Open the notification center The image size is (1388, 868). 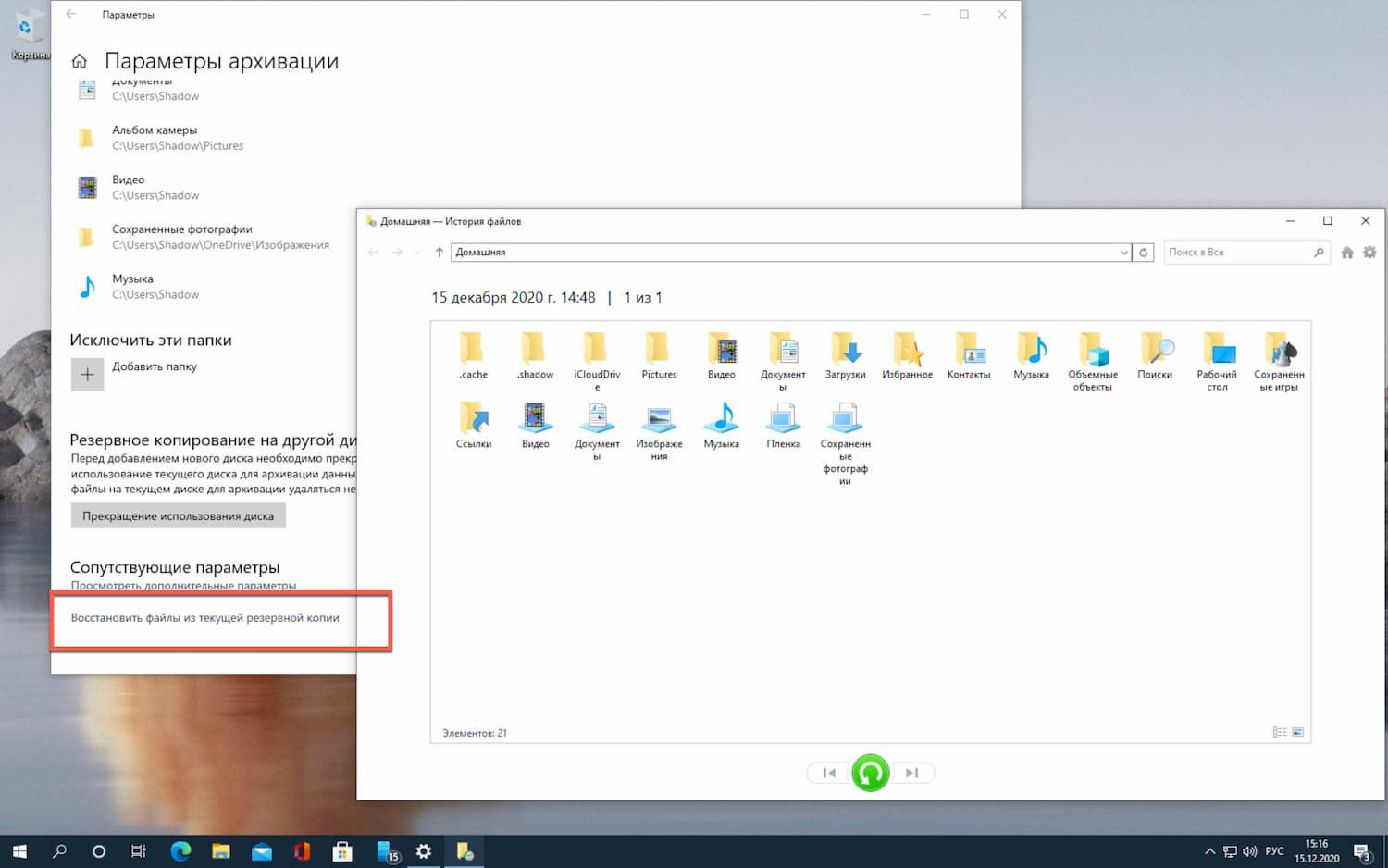1363,852
